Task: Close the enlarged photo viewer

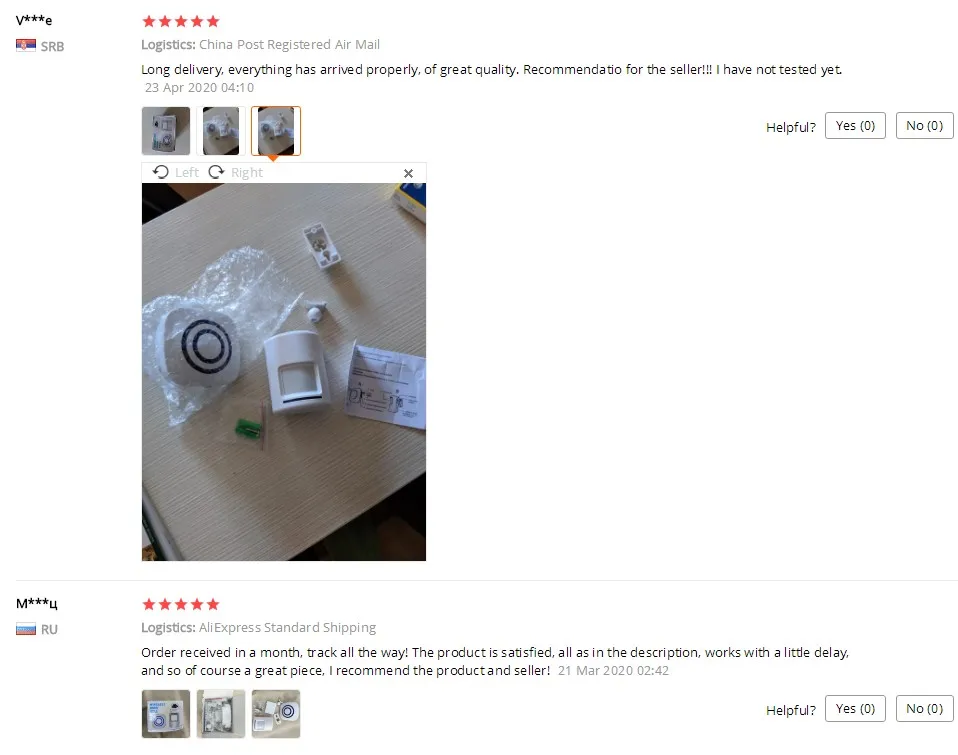Action: tap(408, 173)
